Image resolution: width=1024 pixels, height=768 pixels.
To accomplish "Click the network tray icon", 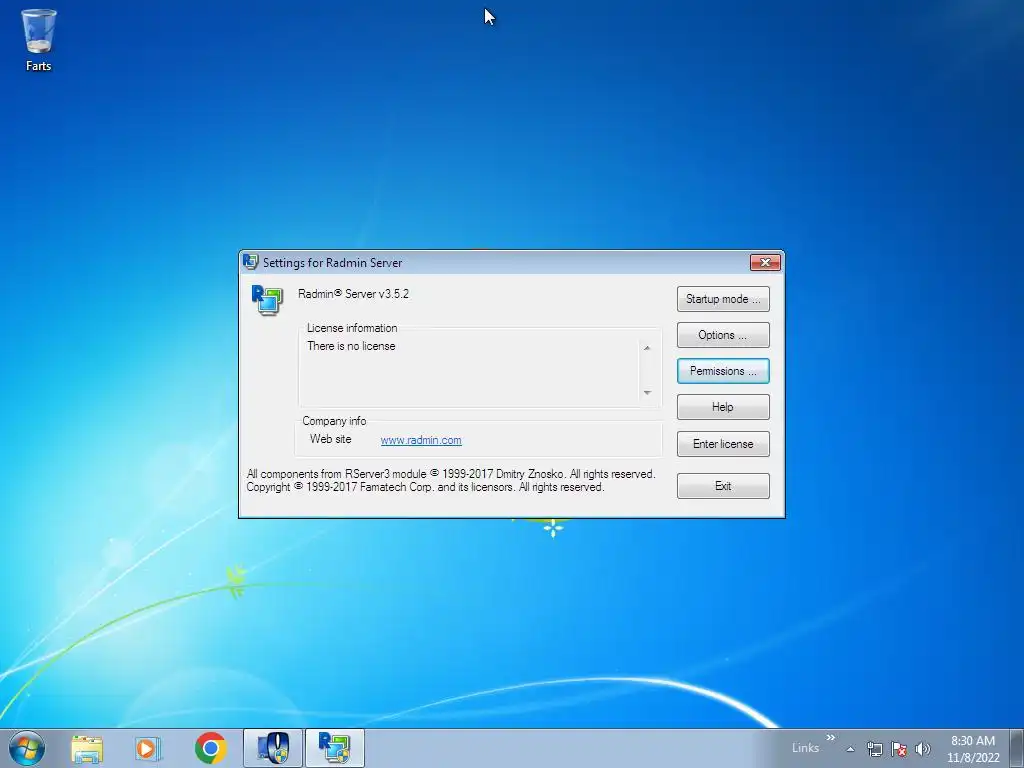I will click(x=874, y=749).
